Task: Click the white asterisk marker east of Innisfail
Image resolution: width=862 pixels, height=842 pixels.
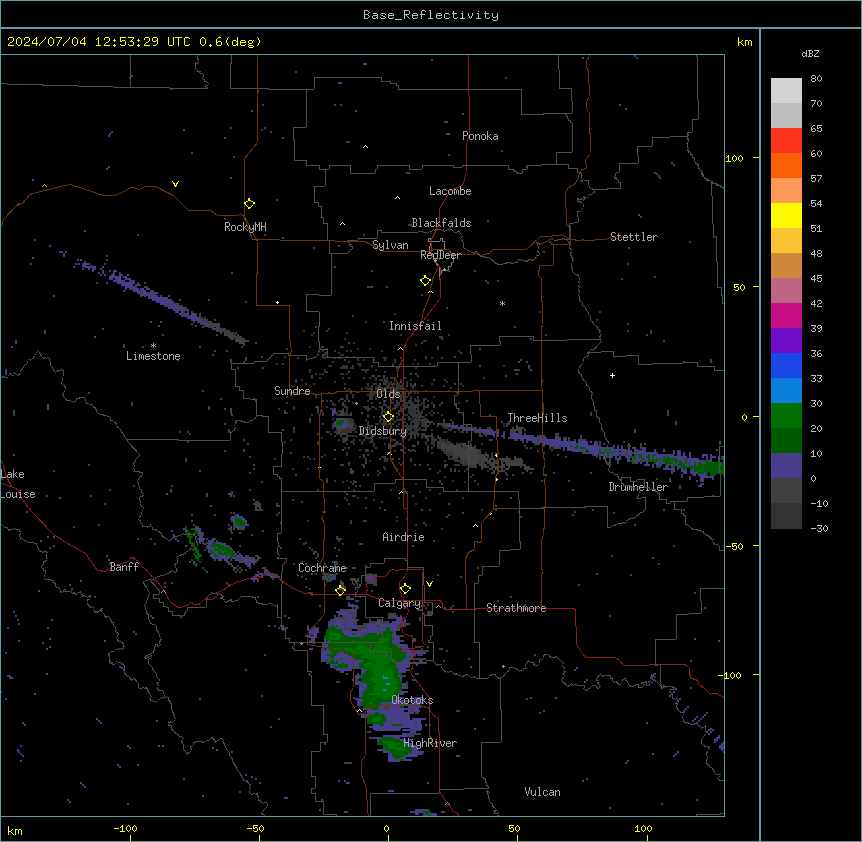Action: pos(502,303)
